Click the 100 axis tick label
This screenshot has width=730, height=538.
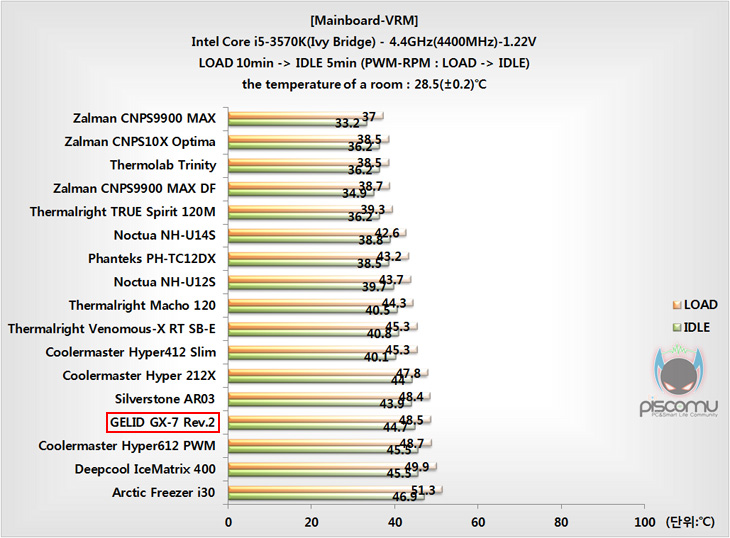tap(645, 523)
